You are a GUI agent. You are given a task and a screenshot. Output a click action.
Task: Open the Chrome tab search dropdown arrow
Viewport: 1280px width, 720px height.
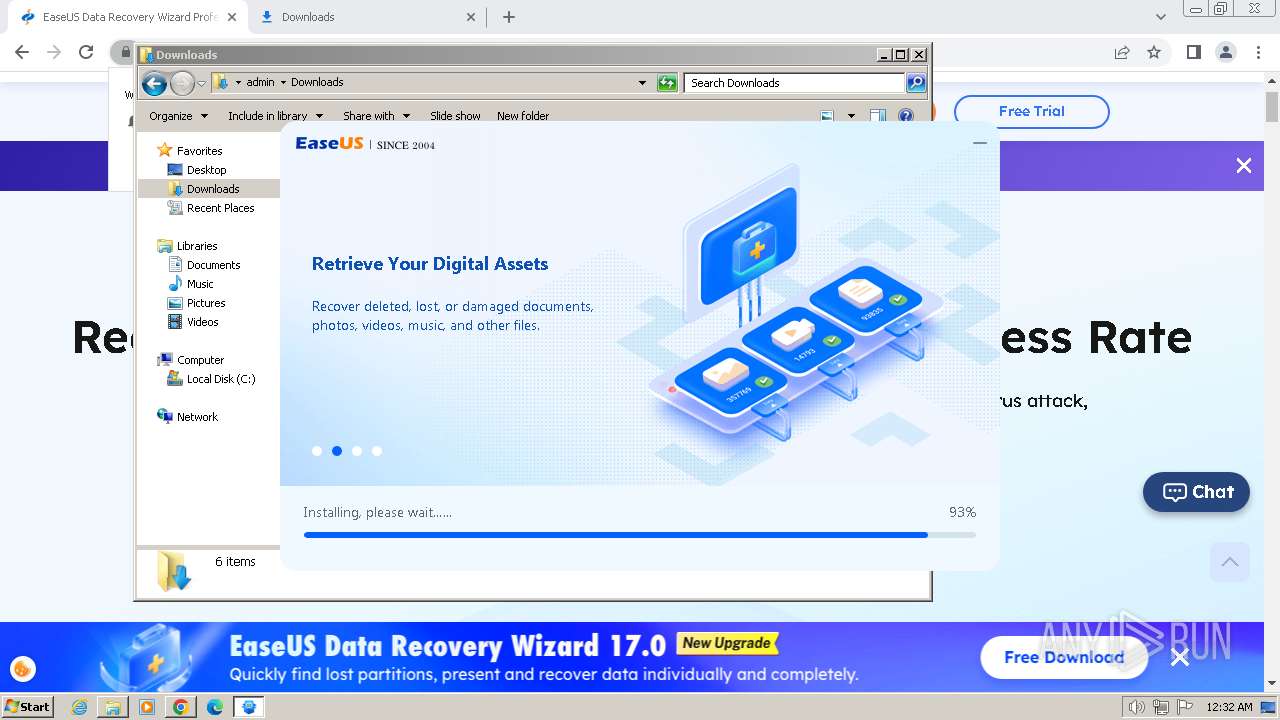(x=1161, y=17)
